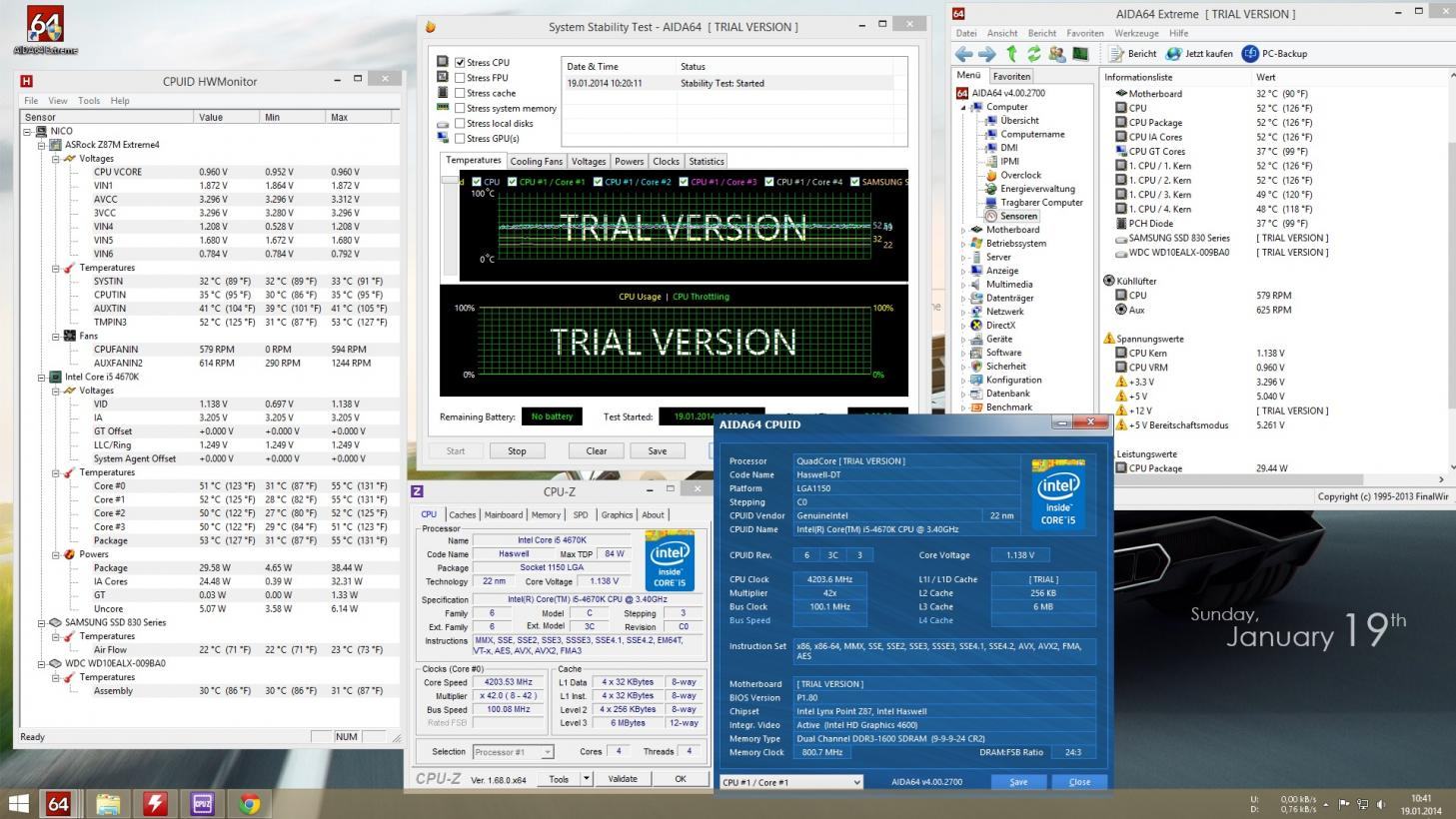Click Close button in AIDA64 CPUID

click(x=1079, y=782)
